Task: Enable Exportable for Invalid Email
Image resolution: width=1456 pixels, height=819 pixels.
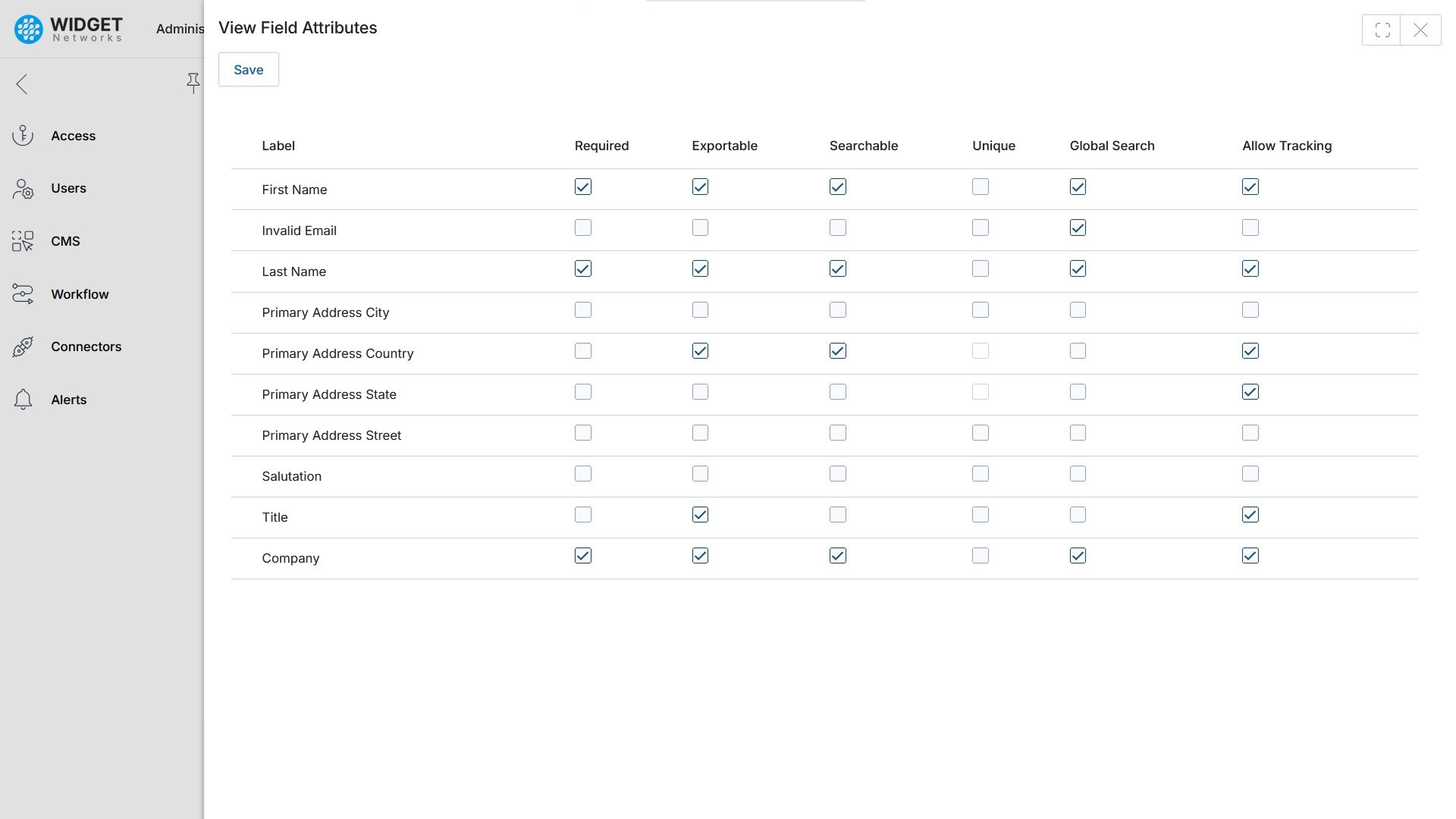Action: click(700, 227)
